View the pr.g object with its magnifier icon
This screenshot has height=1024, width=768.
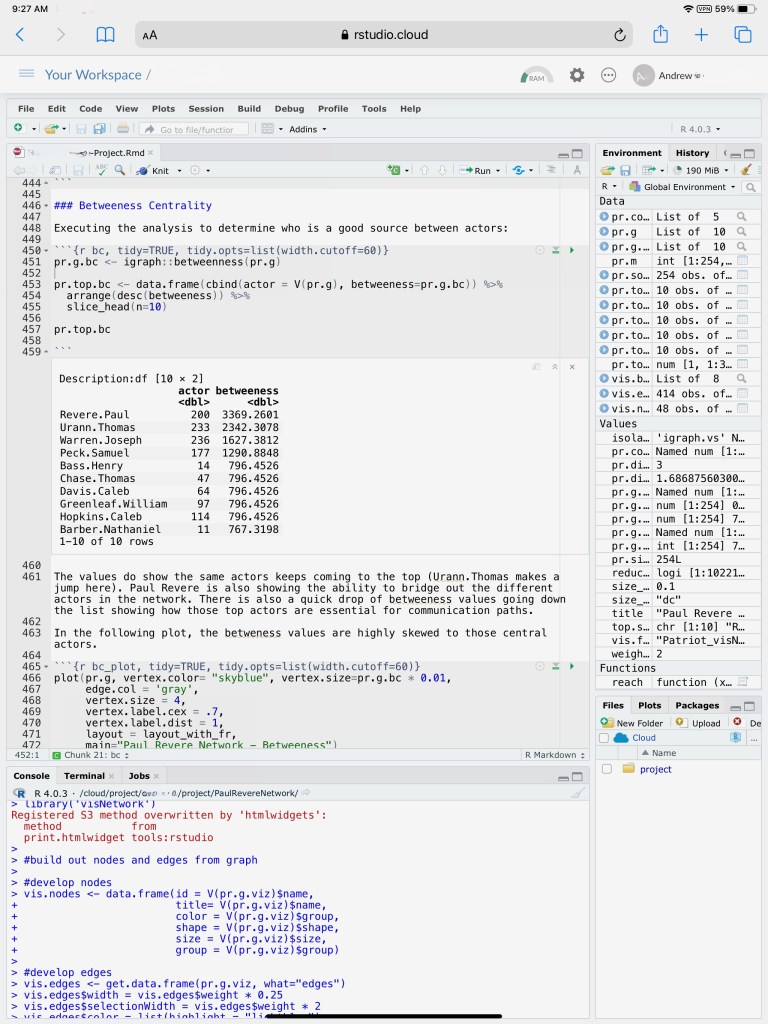(741, 232)
